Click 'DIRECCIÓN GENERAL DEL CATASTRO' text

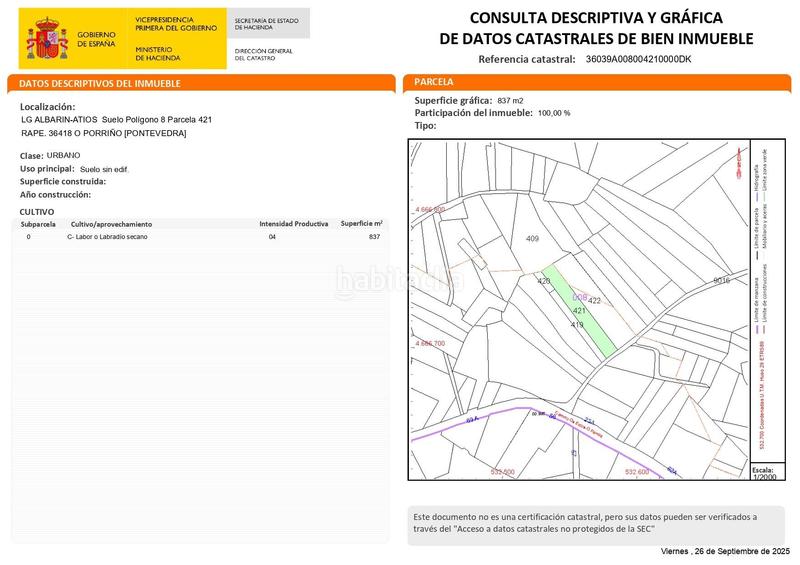263,55
